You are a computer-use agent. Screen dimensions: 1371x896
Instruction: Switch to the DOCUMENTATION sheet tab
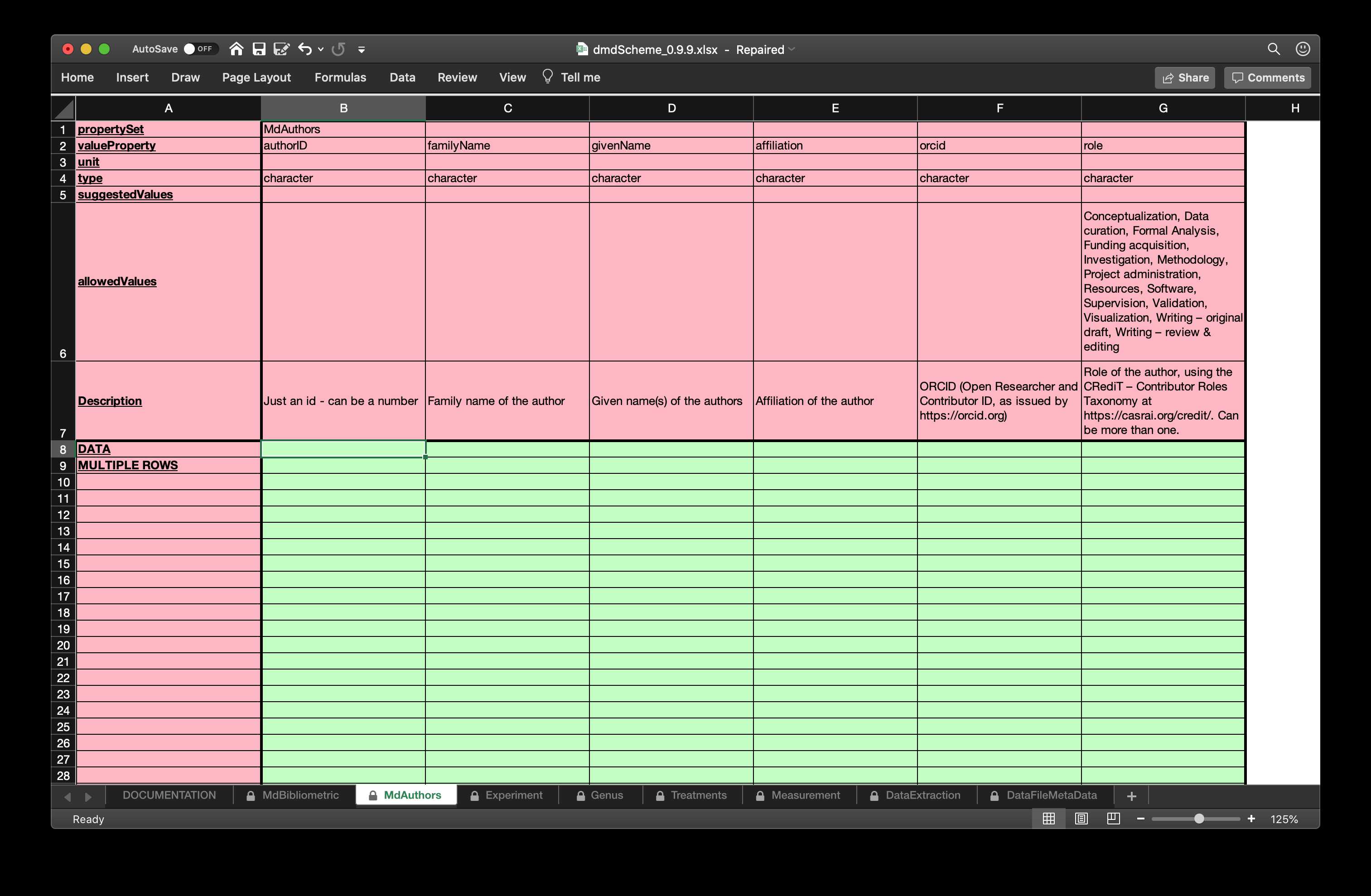(x=168, y=795)
